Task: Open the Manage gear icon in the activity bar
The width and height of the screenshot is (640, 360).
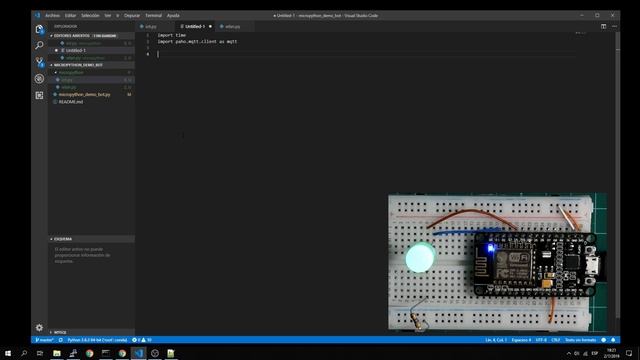Action: coord(39,327)
